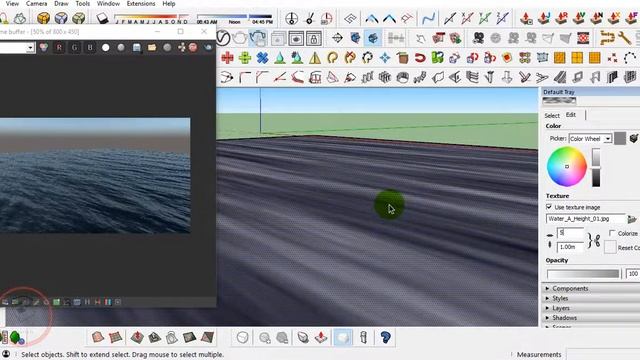Select the Flip Edge sandbox tool
The height and width of the screenshot is (360, 640).
[x=207, y=337]
